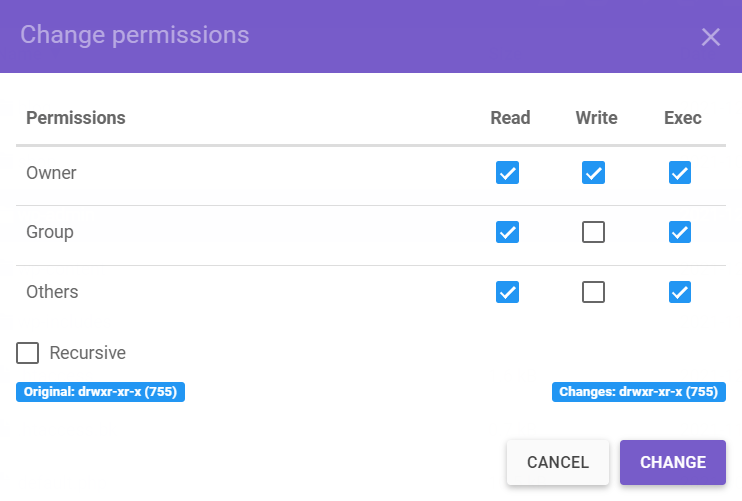The height and width of the screenshot is (501, 742).
Task: Uncheck Group Read permission
Action: tap(507, 232)
